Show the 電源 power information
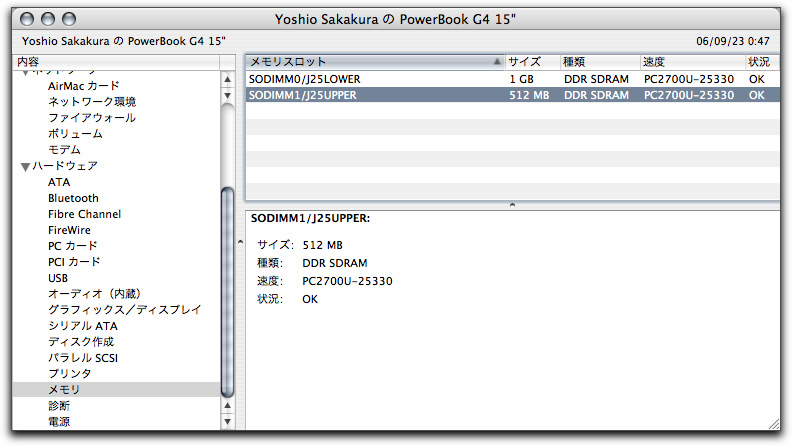This screenshot has width=792, height=446. click(59, 422)
